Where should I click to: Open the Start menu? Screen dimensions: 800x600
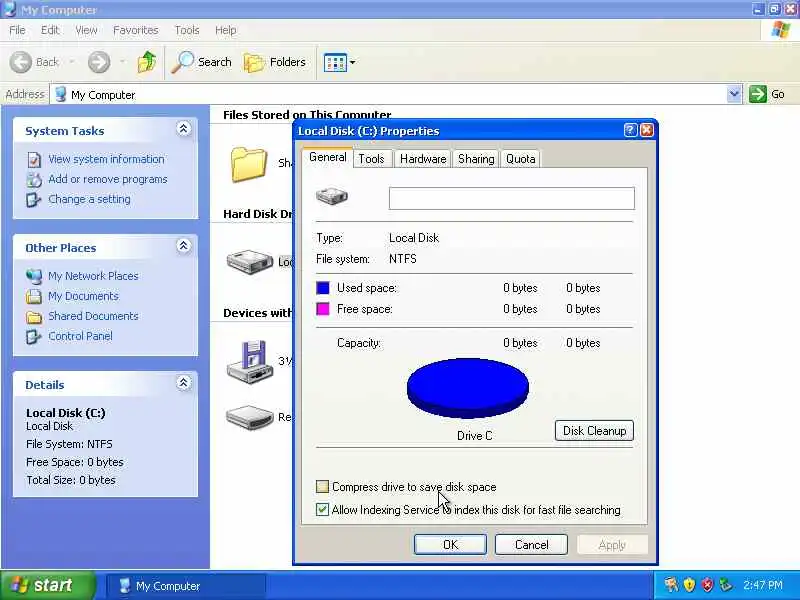click(x=48, y=585)
